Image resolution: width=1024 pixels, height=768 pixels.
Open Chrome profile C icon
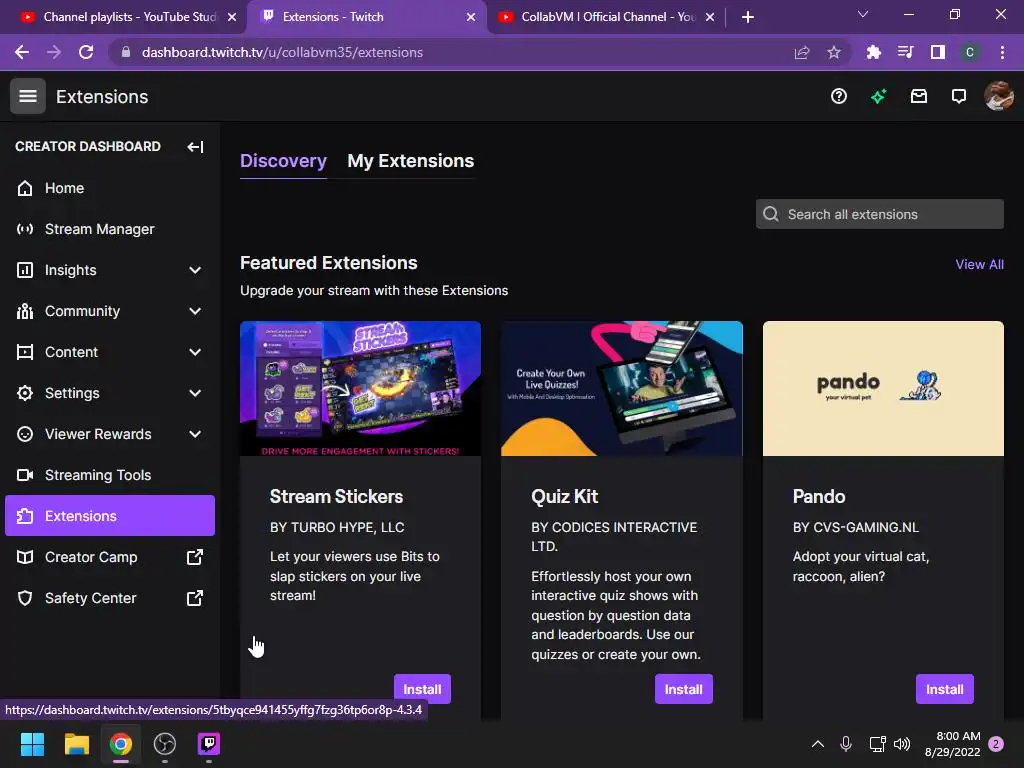click(x=970, y=52)
